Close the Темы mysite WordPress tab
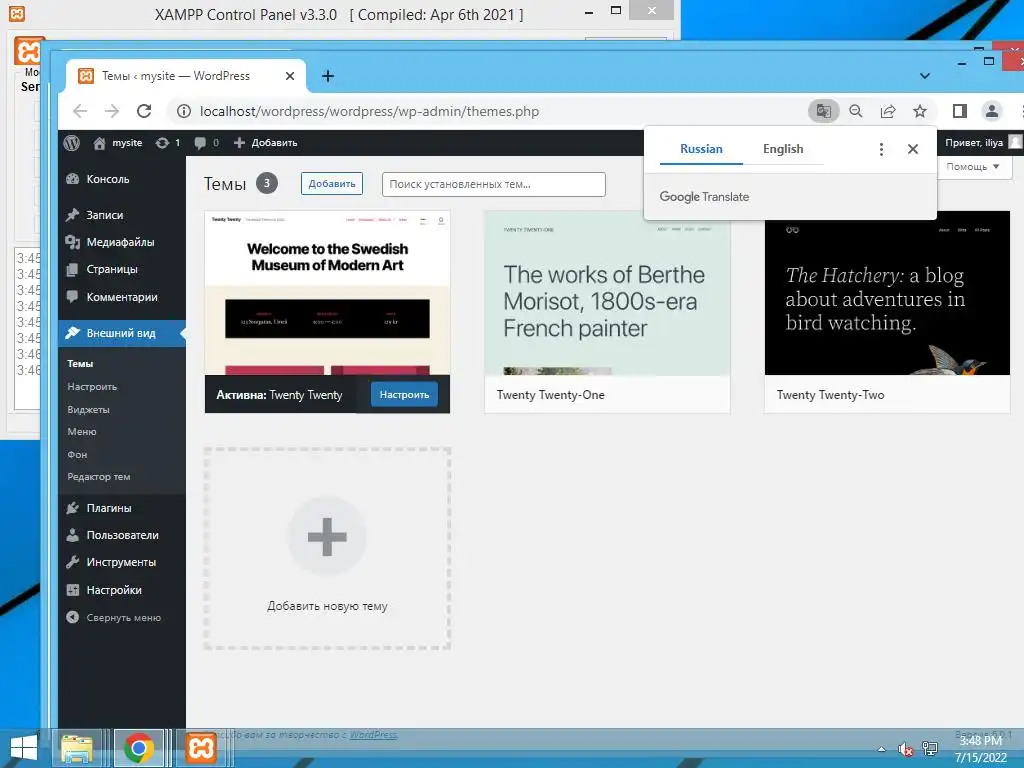The width and height of the screenshot is (1024, 768). click(290, 76)
